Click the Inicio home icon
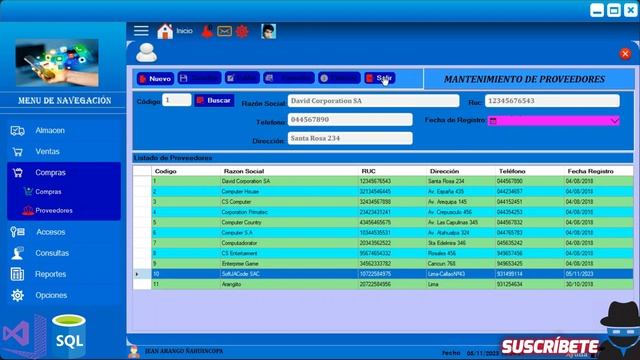 pyautogui.click(x=165, y=31)
